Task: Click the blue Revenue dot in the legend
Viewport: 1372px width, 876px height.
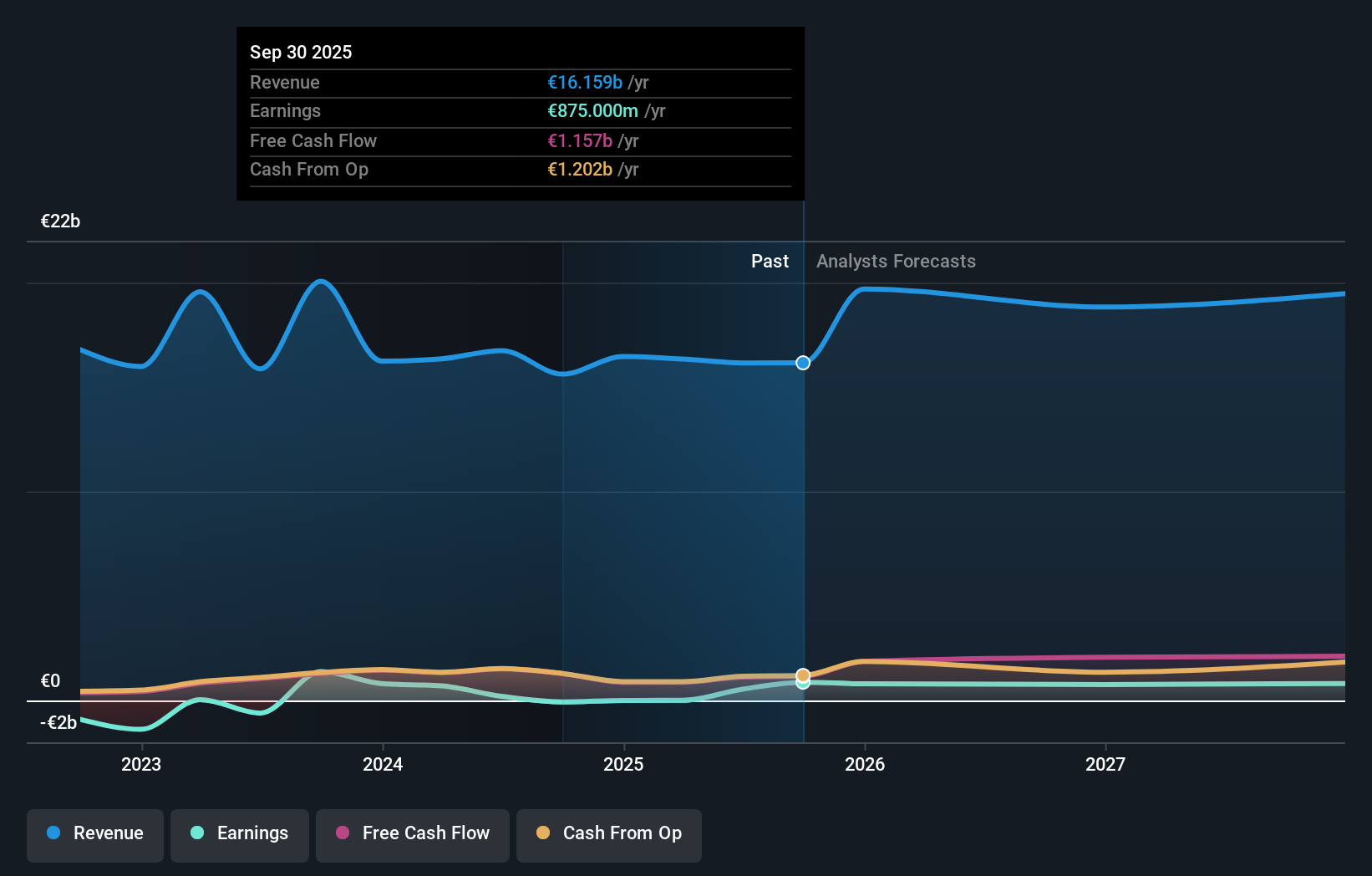Action: pos(53,833)
